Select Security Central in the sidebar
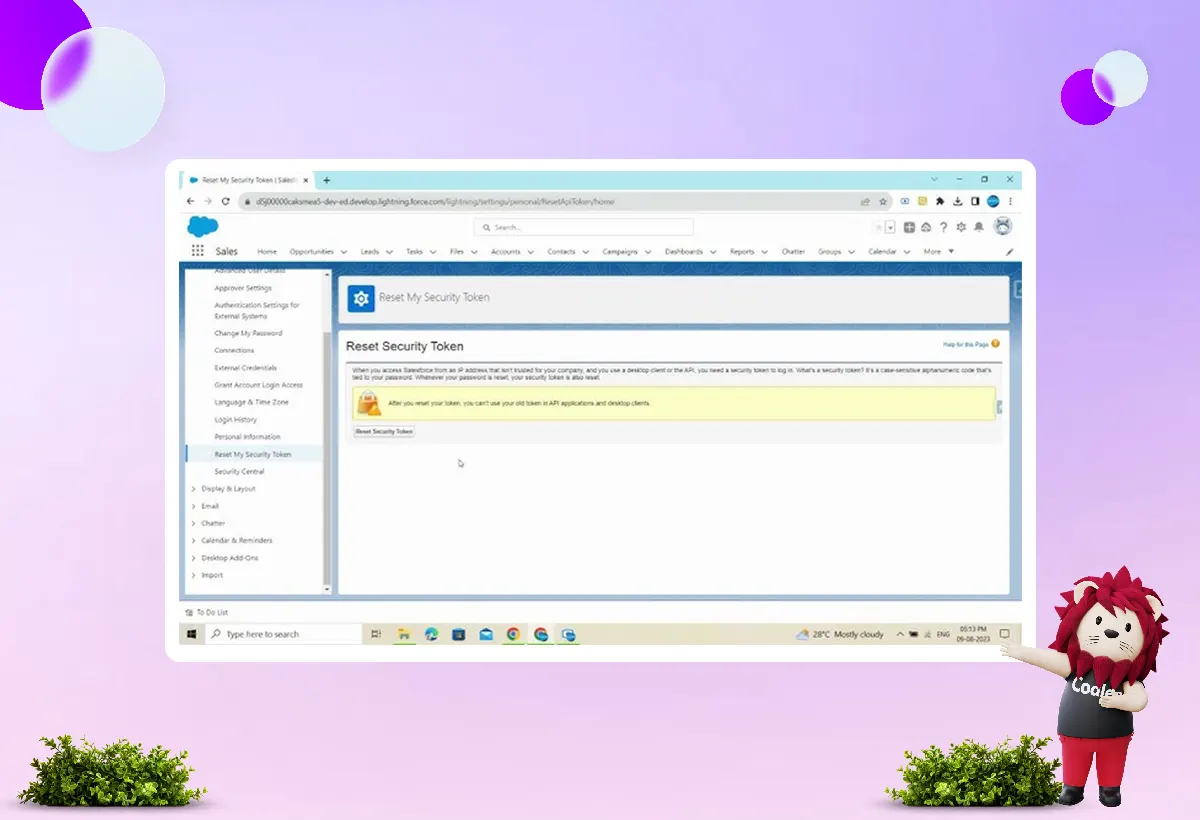This screenshot has width=1200, height=820. tap(239, 471)
